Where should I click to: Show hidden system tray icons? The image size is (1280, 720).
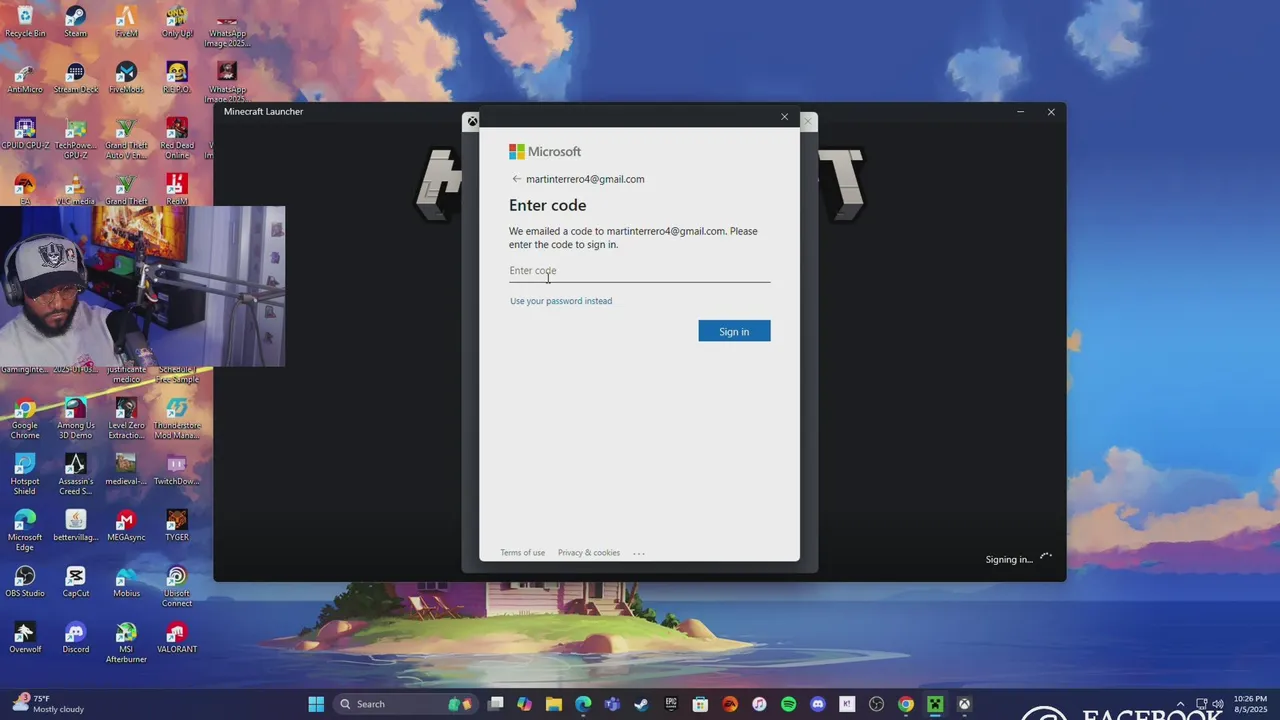coord(1180,704)
